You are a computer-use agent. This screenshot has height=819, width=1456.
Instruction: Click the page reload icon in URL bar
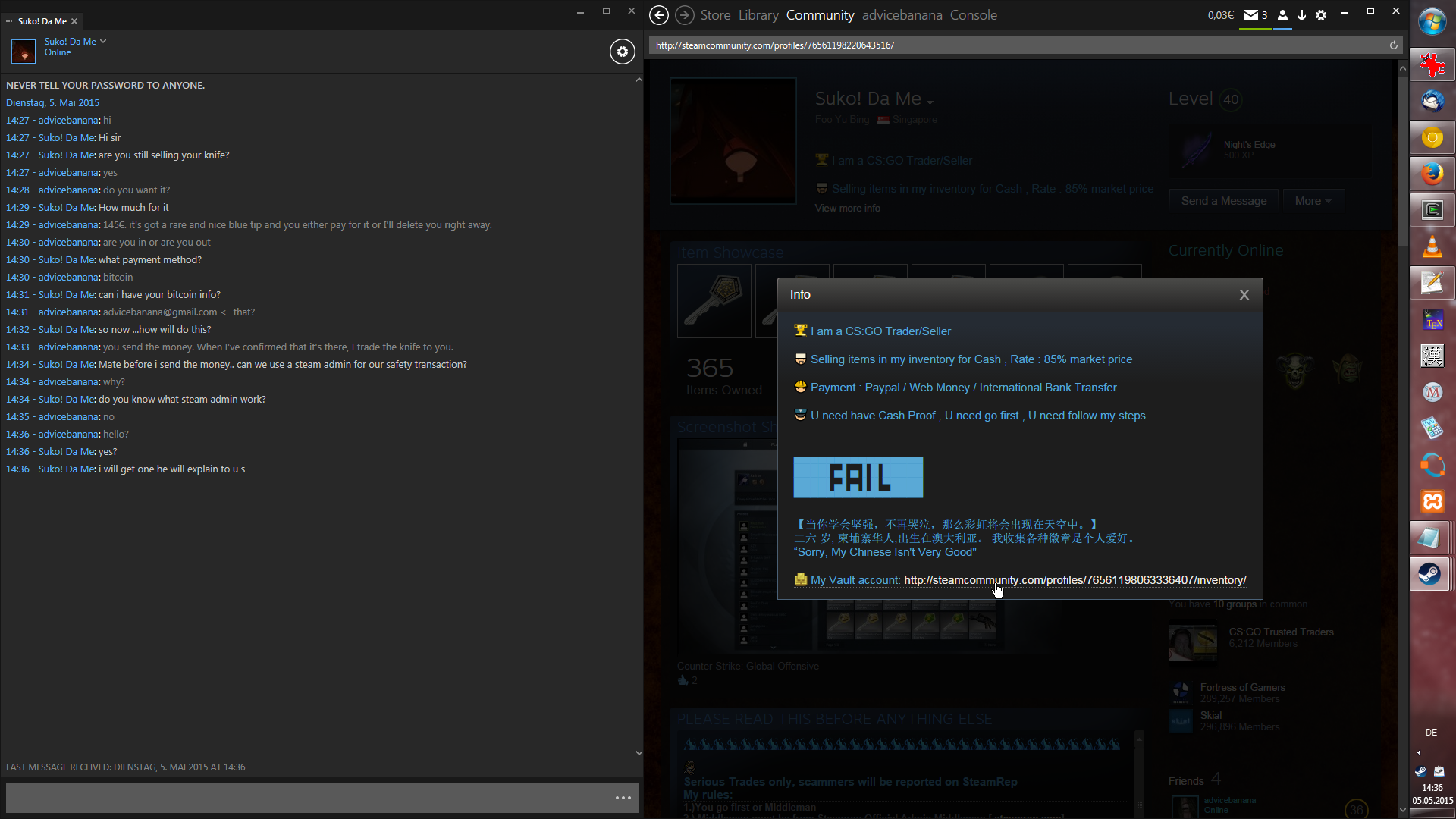[1393, 45]
